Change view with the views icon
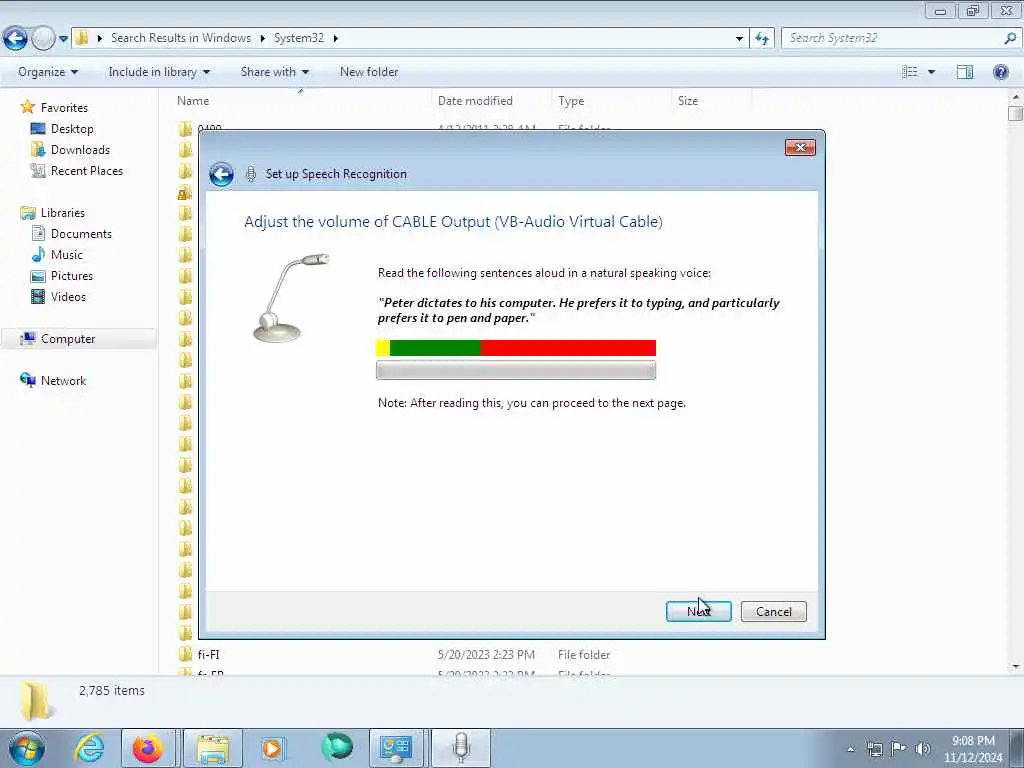Image resolution: width=1024 pixels, height=768 pixels. coord(910,72)
